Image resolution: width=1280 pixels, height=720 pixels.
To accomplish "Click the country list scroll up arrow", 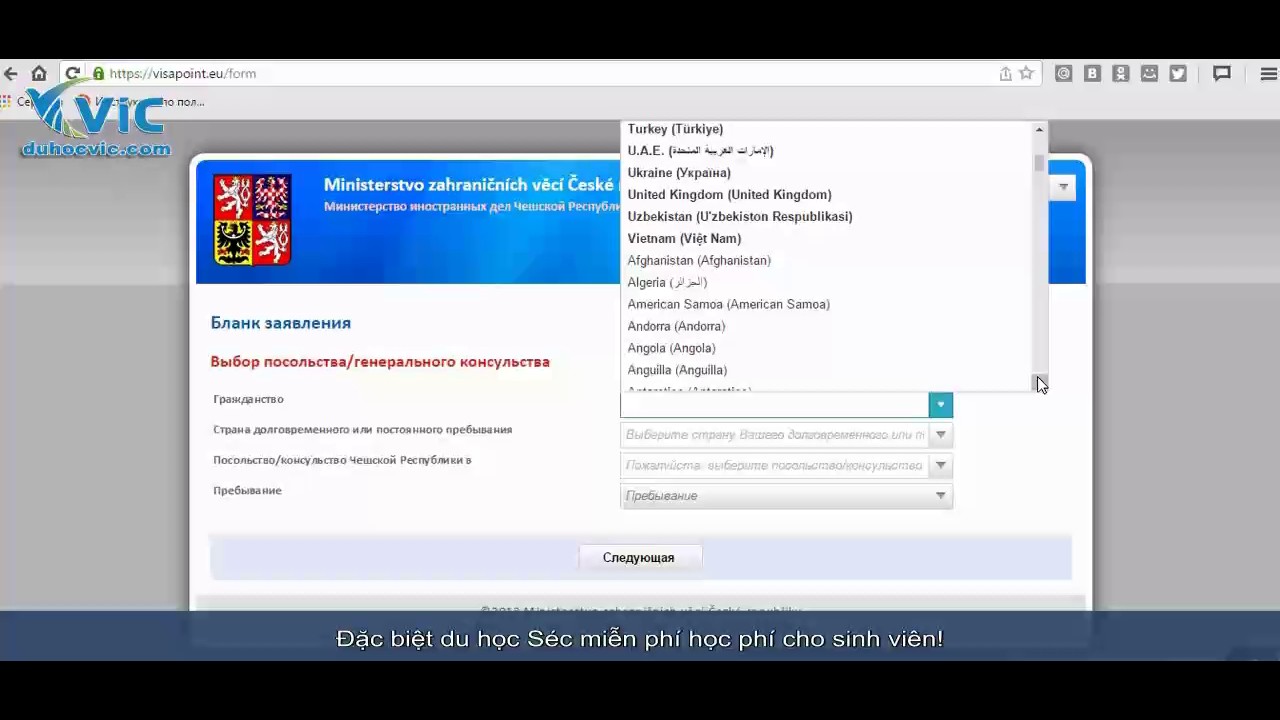I will [1039, 130].
